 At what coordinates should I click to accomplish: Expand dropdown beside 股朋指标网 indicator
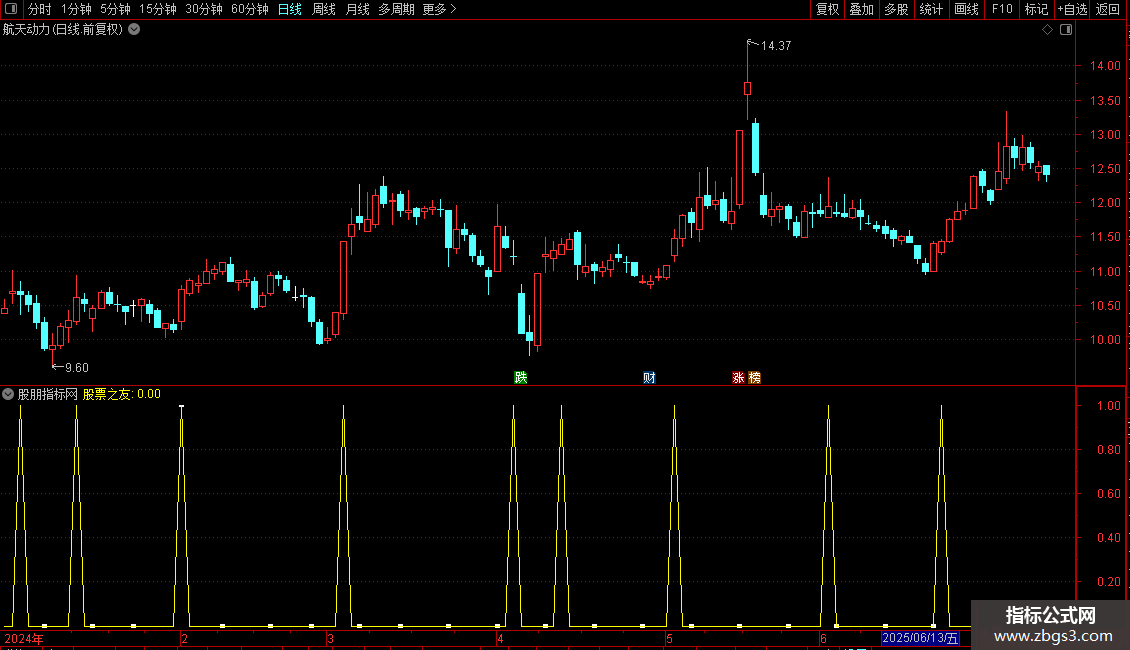tap(8, 394)
